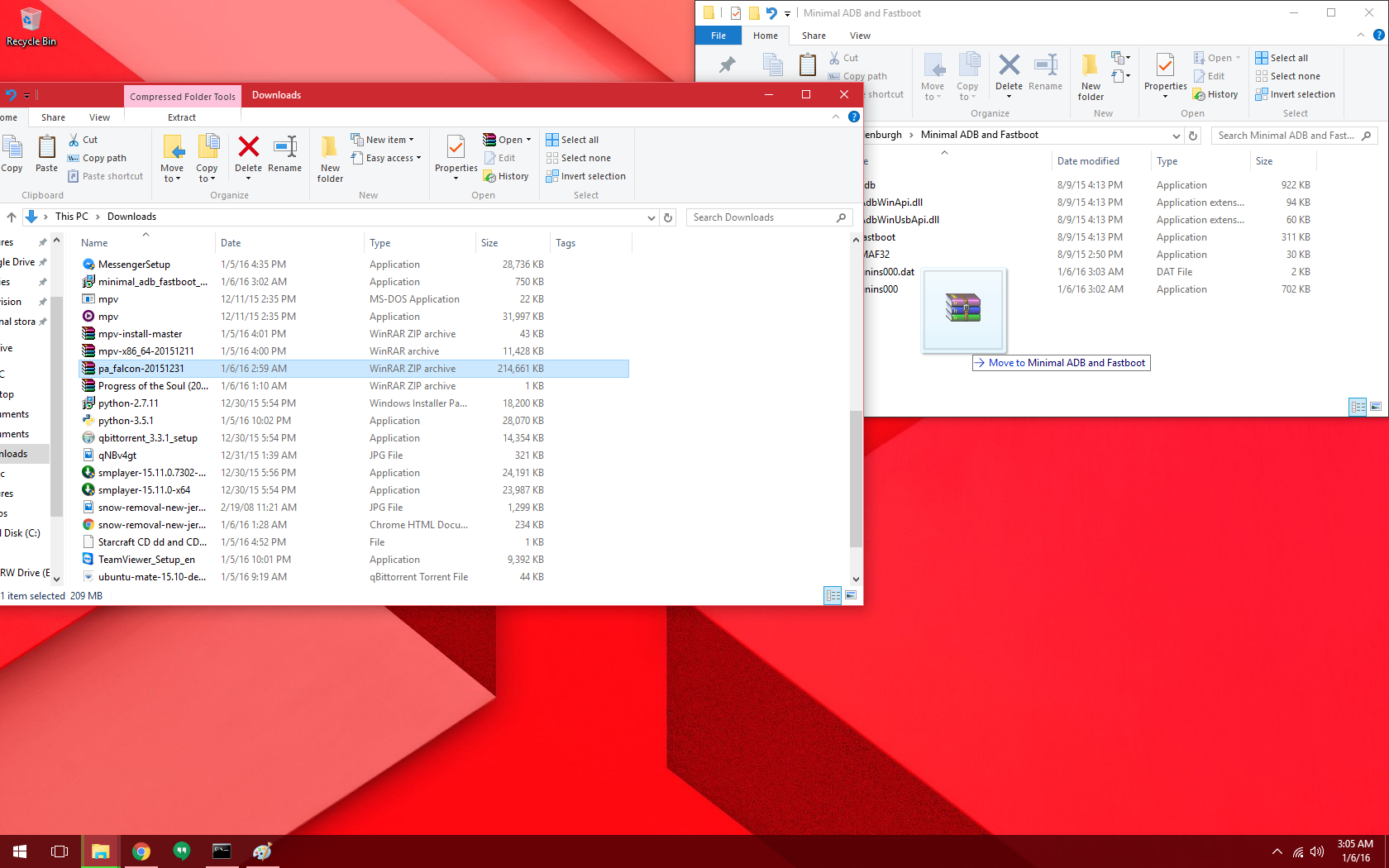The image size is (1389, 868).
Task: Open Extract tab in Downloads window
Action: click(x=182, y=117)
